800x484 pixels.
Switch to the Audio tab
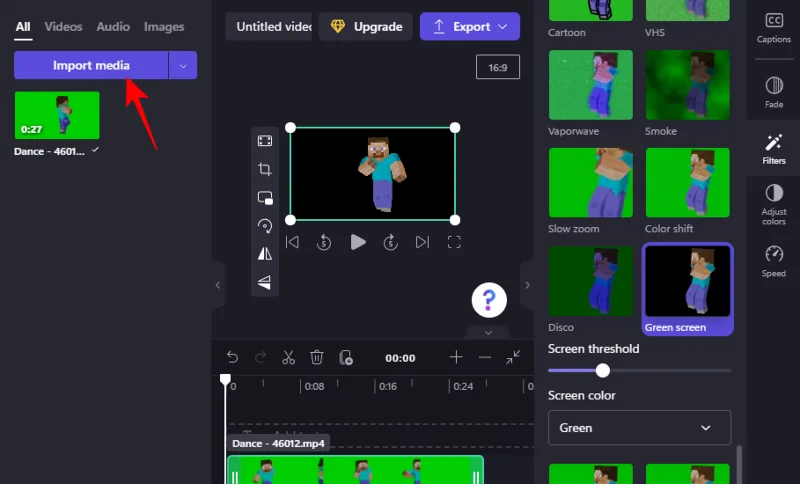113,27
